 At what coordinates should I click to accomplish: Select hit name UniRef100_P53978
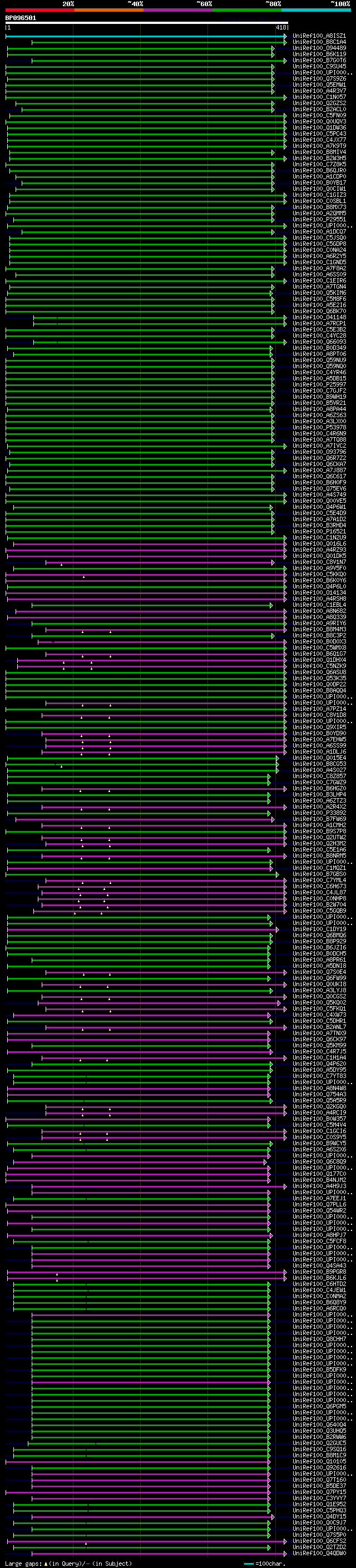[319, 427]
